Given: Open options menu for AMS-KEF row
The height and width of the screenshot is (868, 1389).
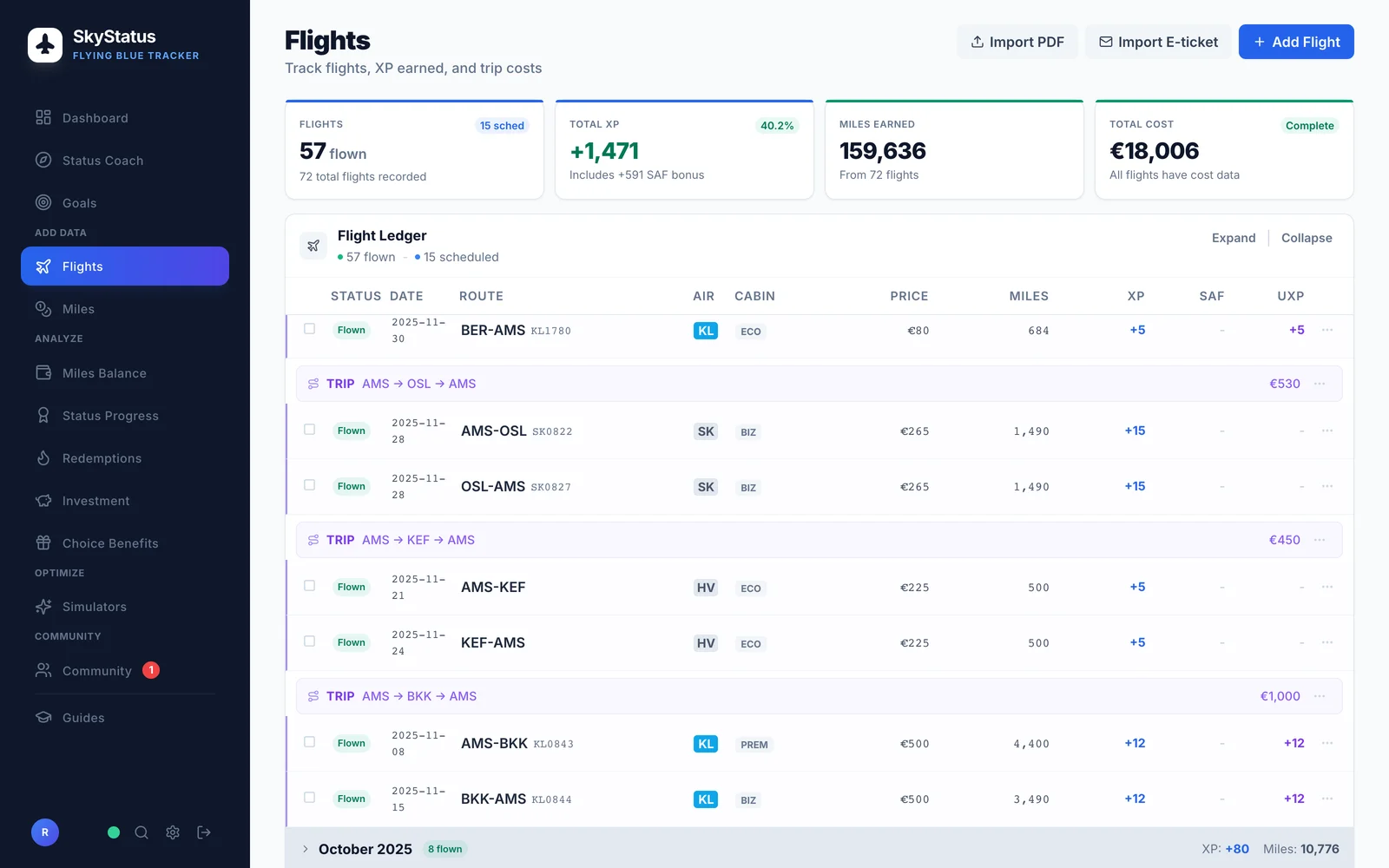Looking at the screenshot, I should click(1327, 587).
